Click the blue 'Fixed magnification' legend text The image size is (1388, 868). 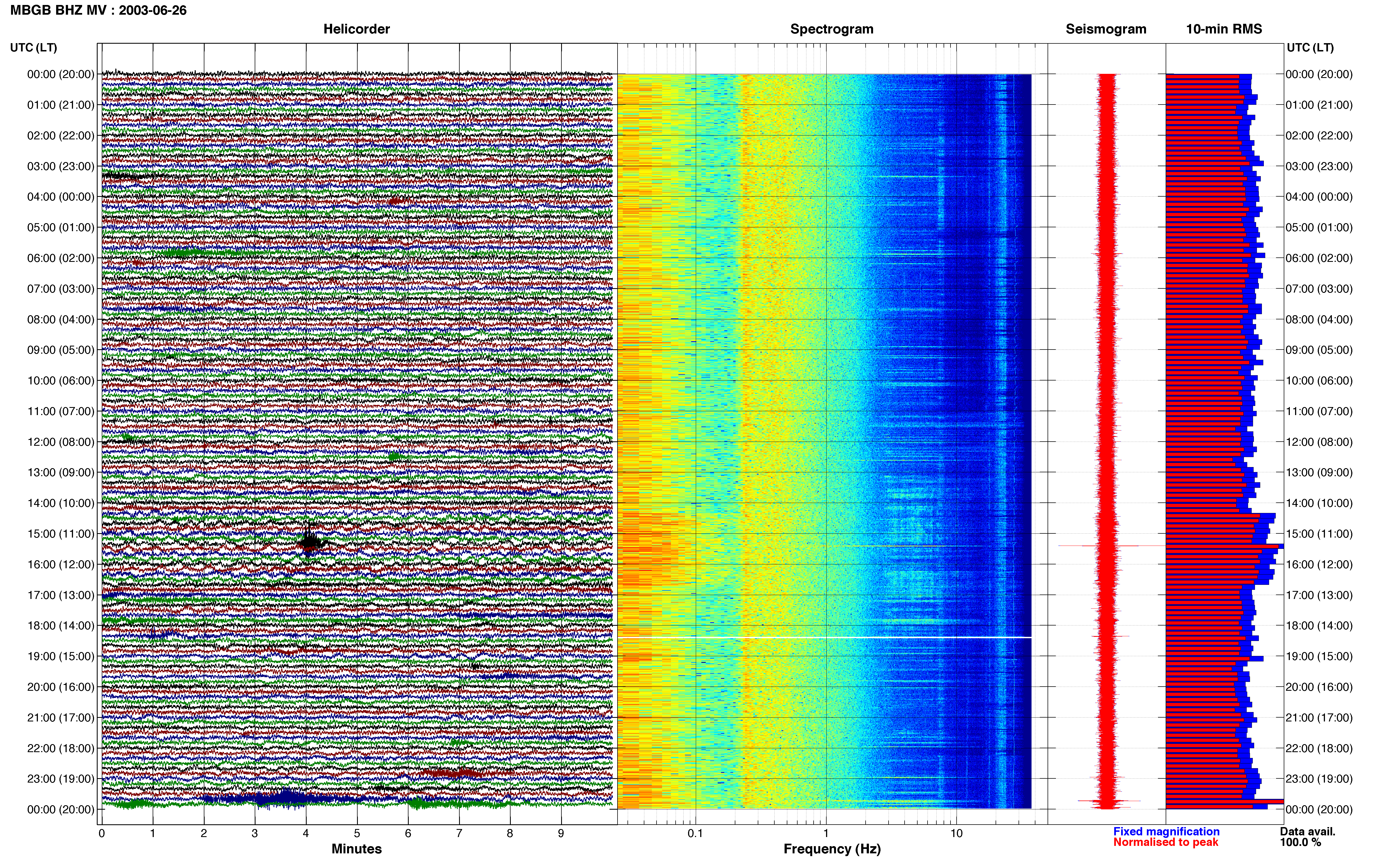click(x=1166, y=831)
